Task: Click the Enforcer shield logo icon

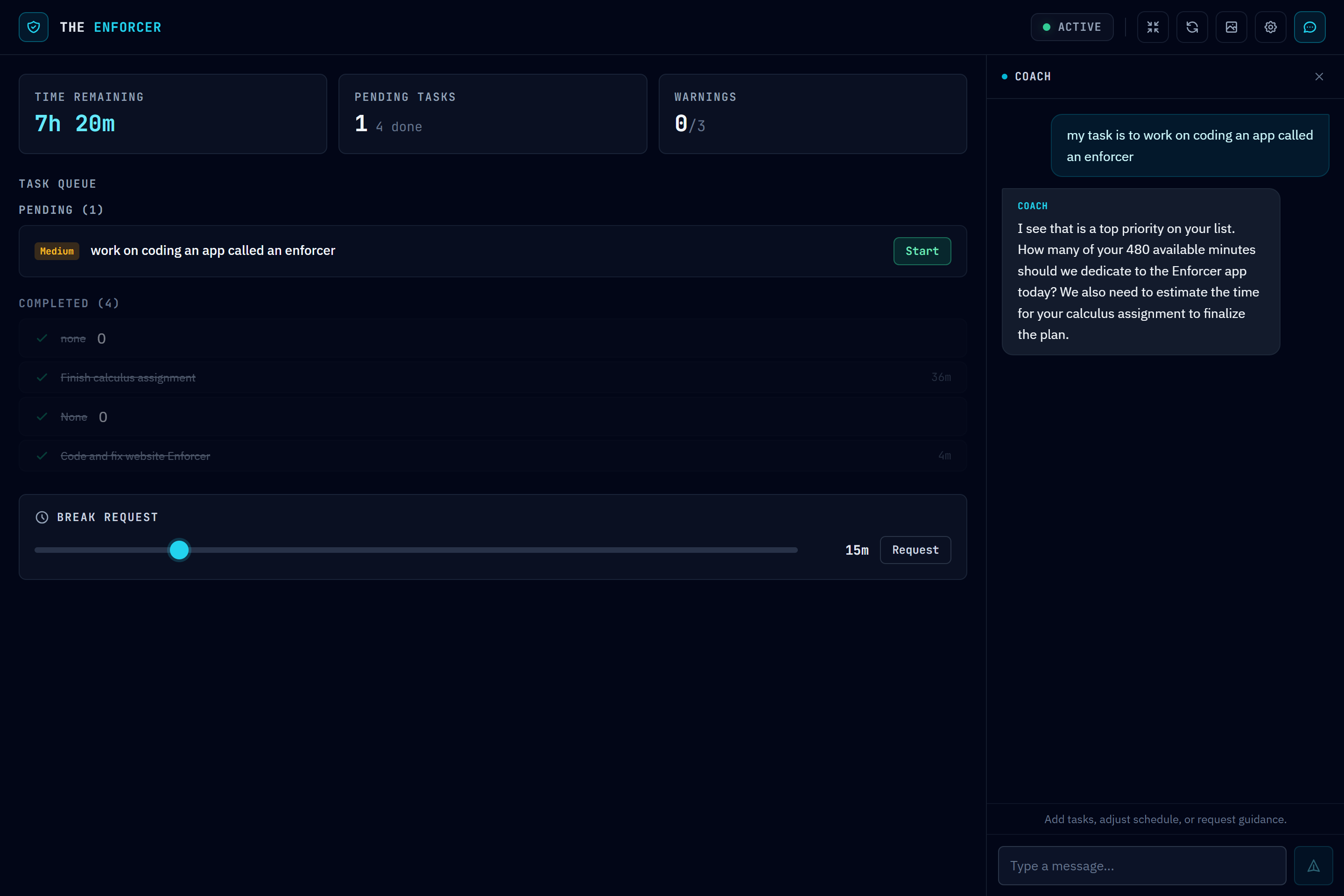Action: click(33, 27)
